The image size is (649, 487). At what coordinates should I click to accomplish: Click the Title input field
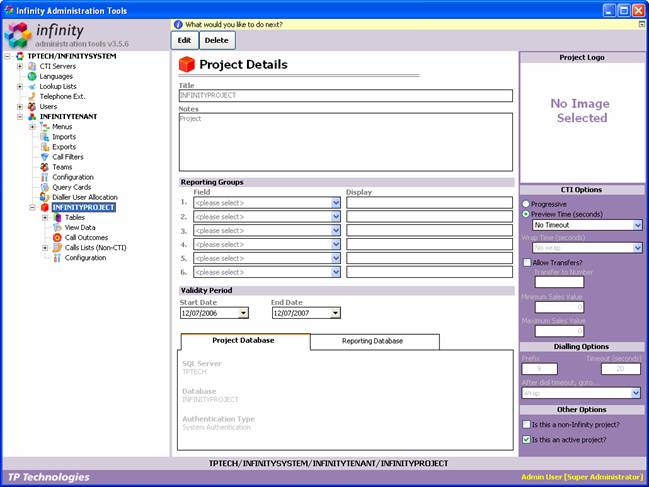(x=346, y=96)
